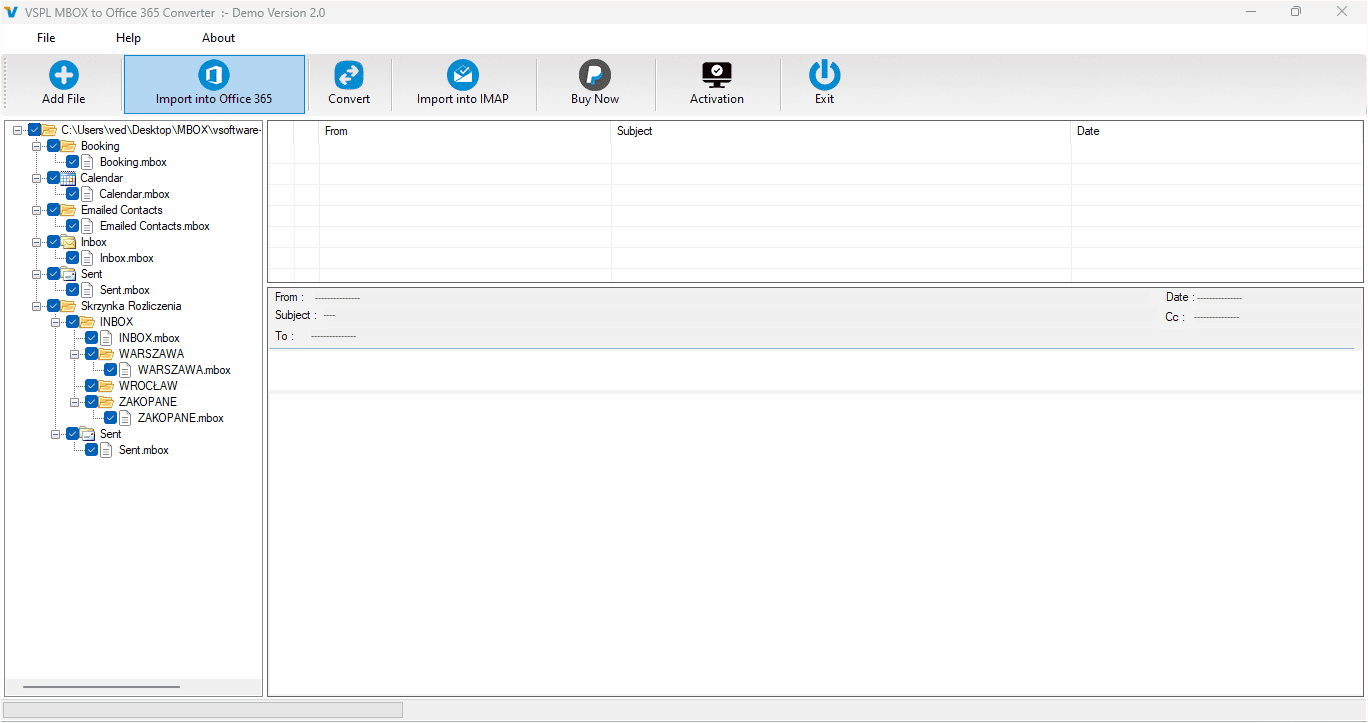Click the Emailed Contacts folder icon

pos(68,210)
